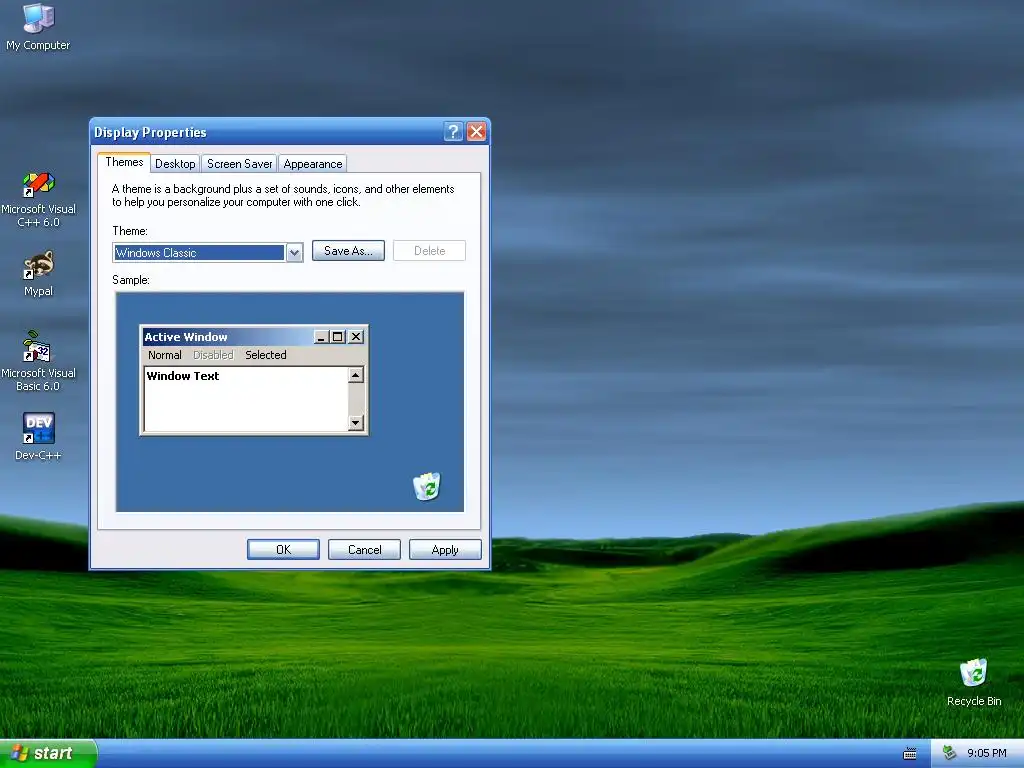Open the Screen Saver tab

240,164
